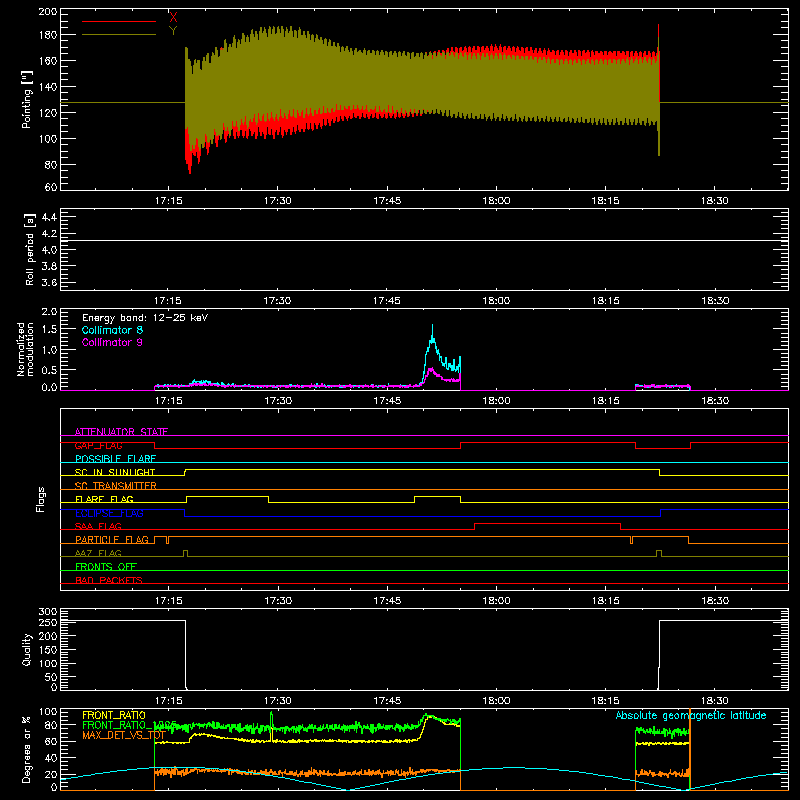800x800 pixels.
Task: Click the 17:15 tick under modulation plot
Action: tap(168, 401)
